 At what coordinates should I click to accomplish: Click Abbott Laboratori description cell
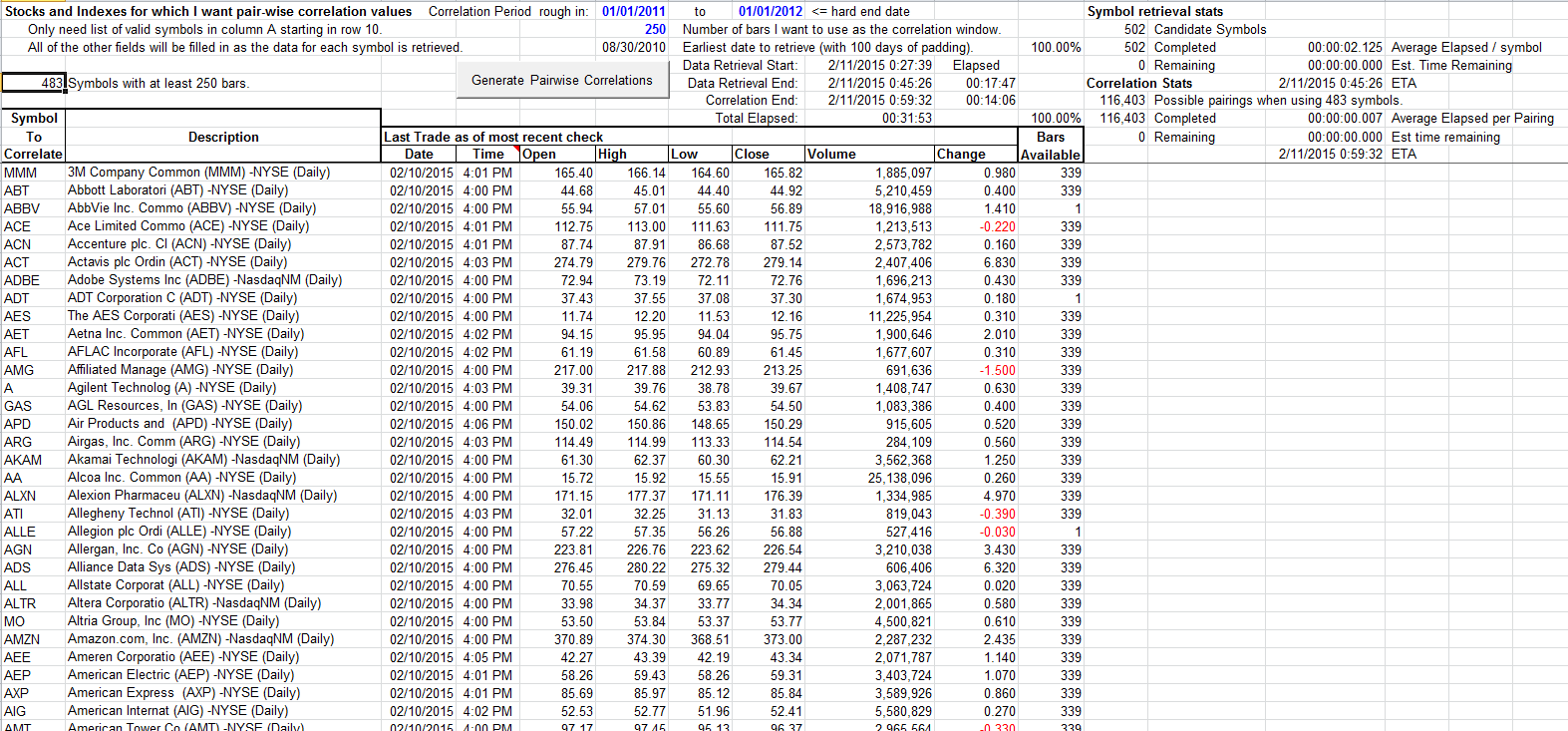coord(223,190)
